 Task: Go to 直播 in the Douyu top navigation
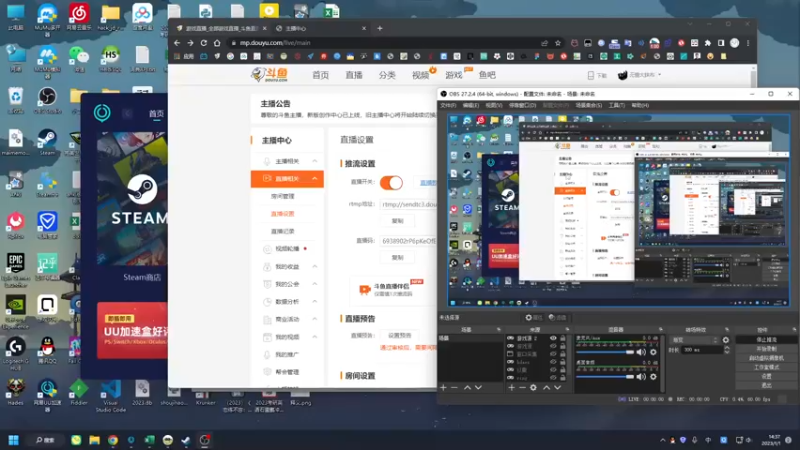354,75
